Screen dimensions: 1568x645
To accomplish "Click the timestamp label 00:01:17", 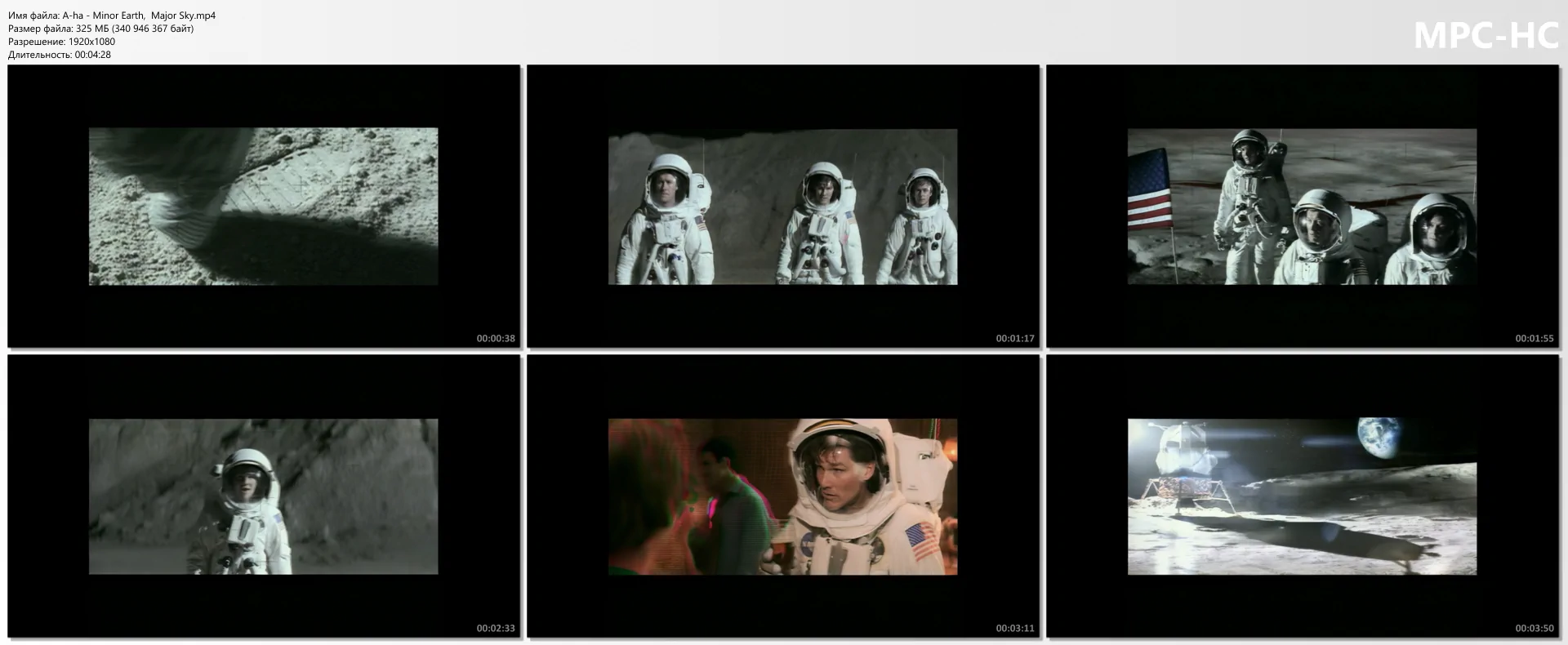I will pos(1015,338).
